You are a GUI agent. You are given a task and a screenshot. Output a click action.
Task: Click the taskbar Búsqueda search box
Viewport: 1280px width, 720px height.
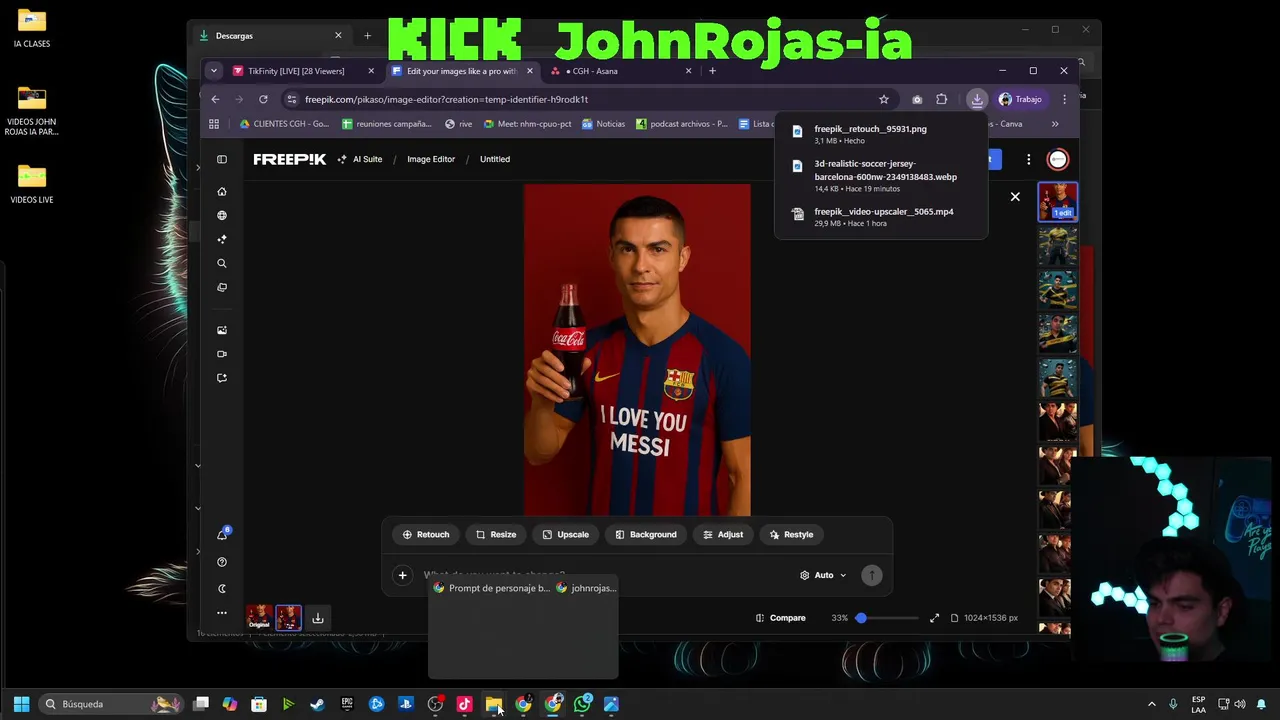[111, 704]
